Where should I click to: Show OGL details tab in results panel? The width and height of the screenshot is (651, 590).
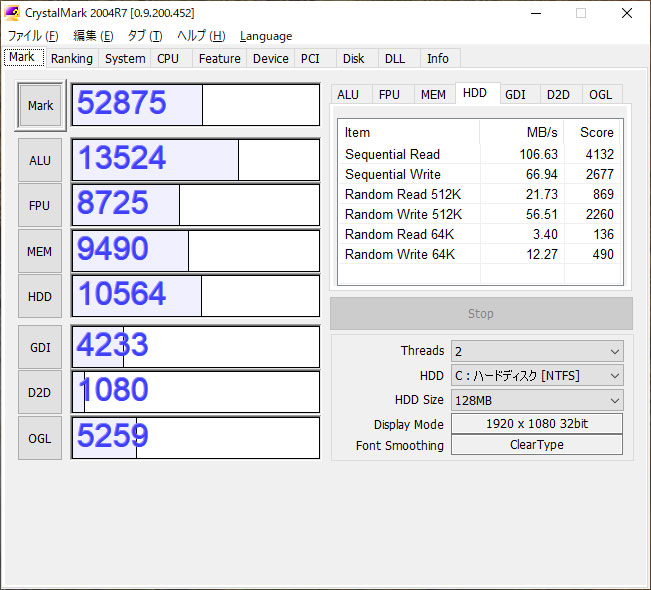[x=601, y=95]
